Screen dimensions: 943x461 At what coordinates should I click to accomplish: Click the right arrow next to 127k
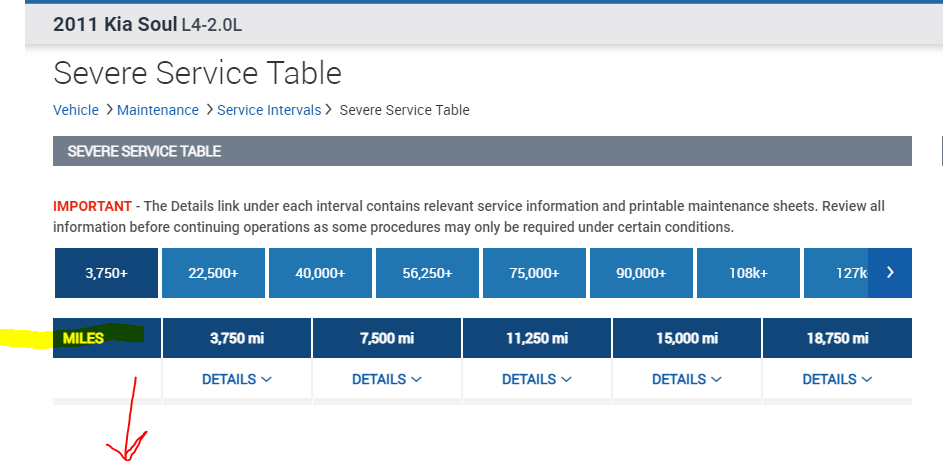pyautogui.click(x=890, y=272)
